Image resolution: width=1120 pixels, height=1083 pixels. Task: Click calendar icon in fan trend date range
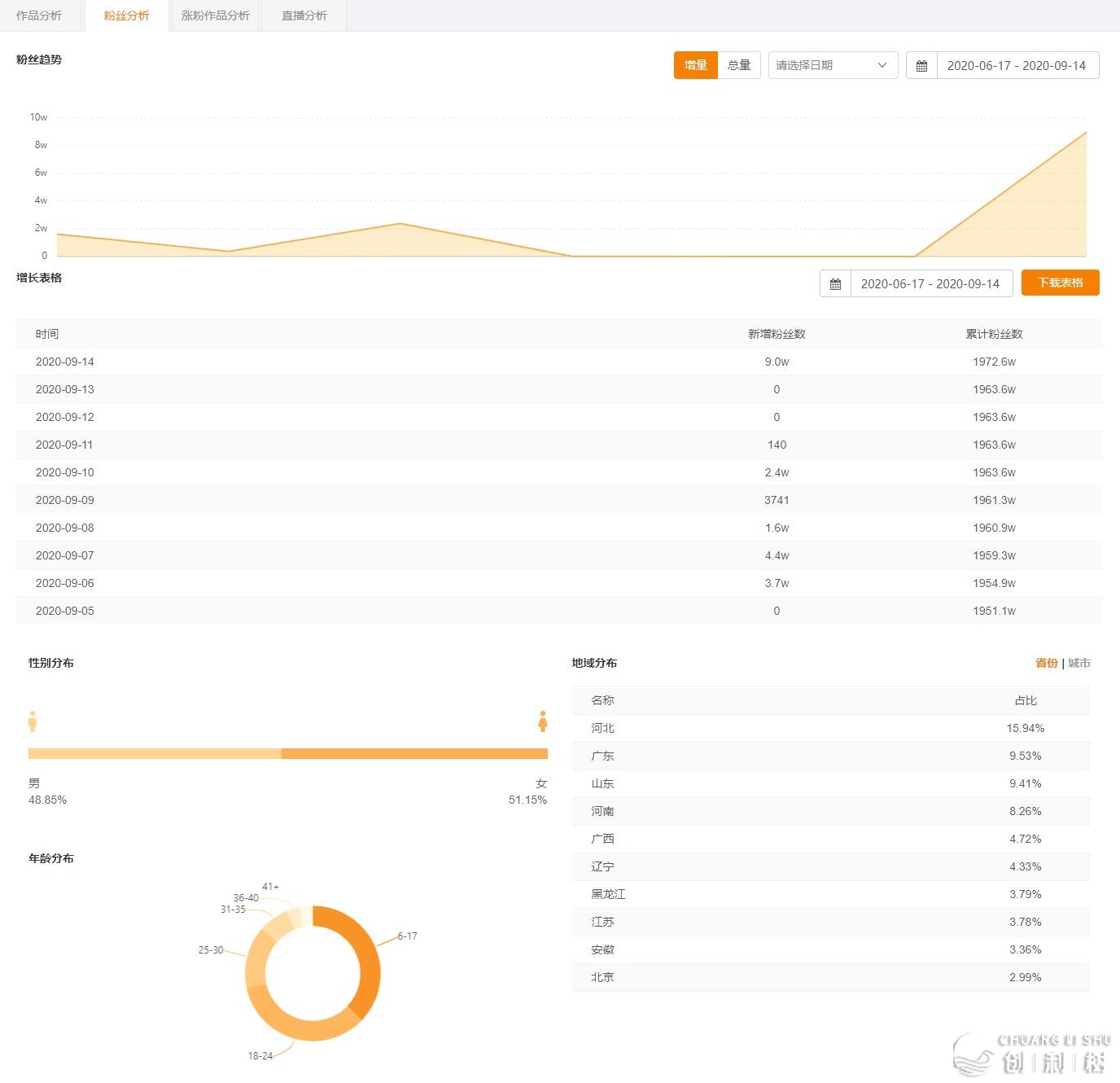click(921, 66)
